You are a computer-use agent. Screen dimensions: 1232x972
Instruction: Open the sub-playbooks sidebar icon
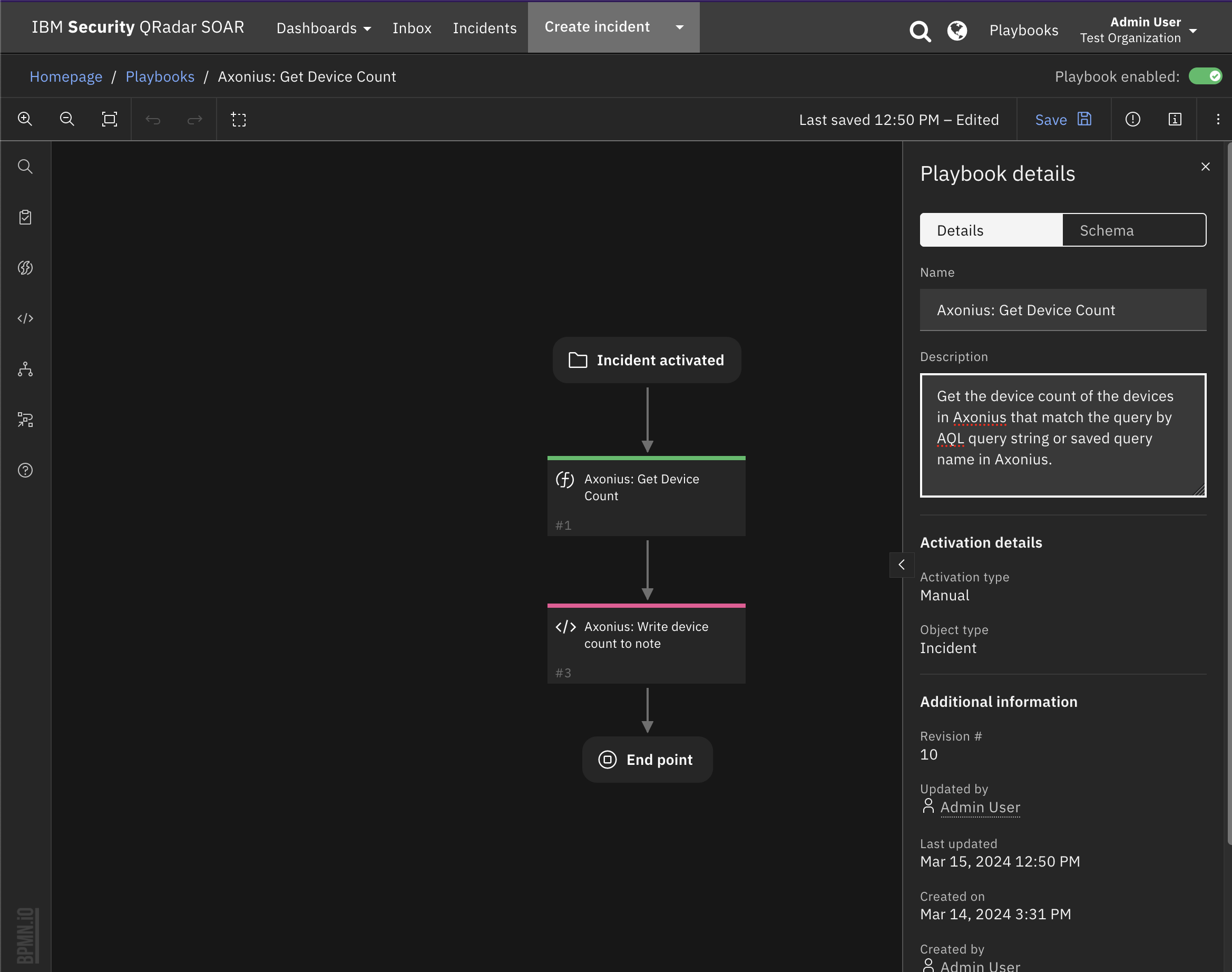[x=25, y=420]
